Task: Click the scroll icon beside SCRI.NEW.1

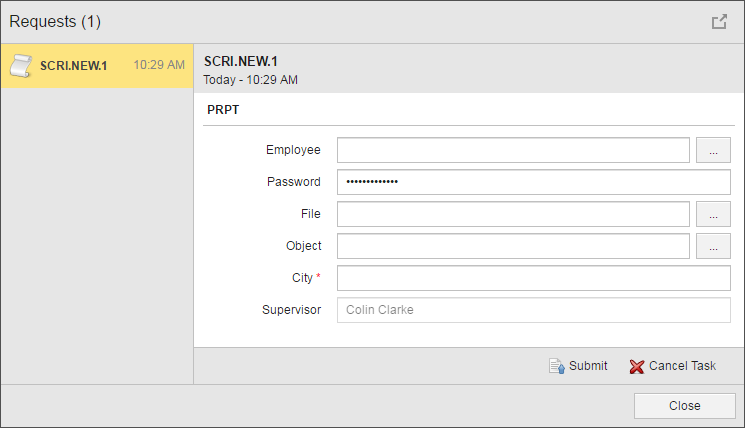Action: click(20, 66)
